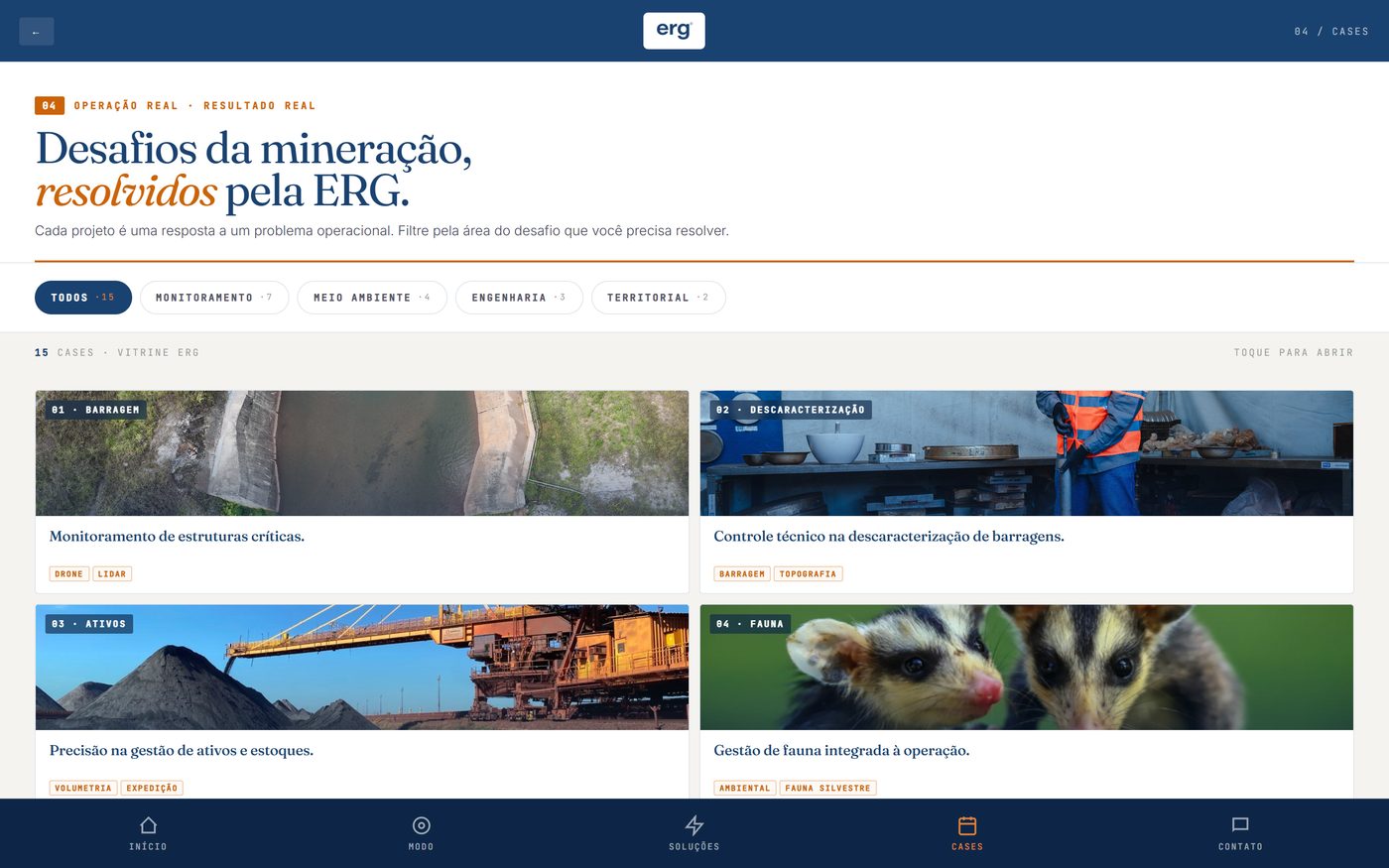Click 'OPERAÇÃO REAL · RESULTADO REAL' label
Viewport: 1389px width, 868px height.
click(194, 106)
